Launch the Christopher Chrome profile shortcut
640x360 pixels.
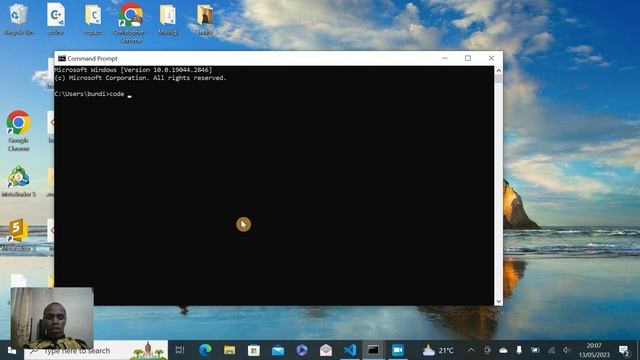pyautogui.click(x=131, y=22)
